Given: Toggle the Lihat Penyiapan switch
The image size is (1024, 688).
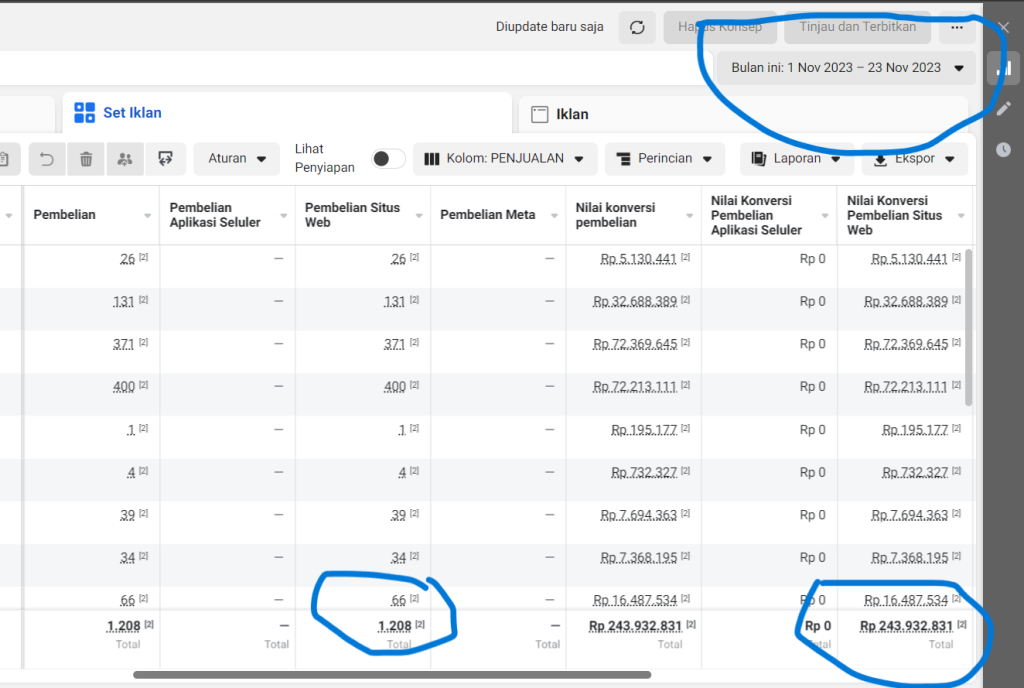Looking at the screenshot, I should [388, 159].
